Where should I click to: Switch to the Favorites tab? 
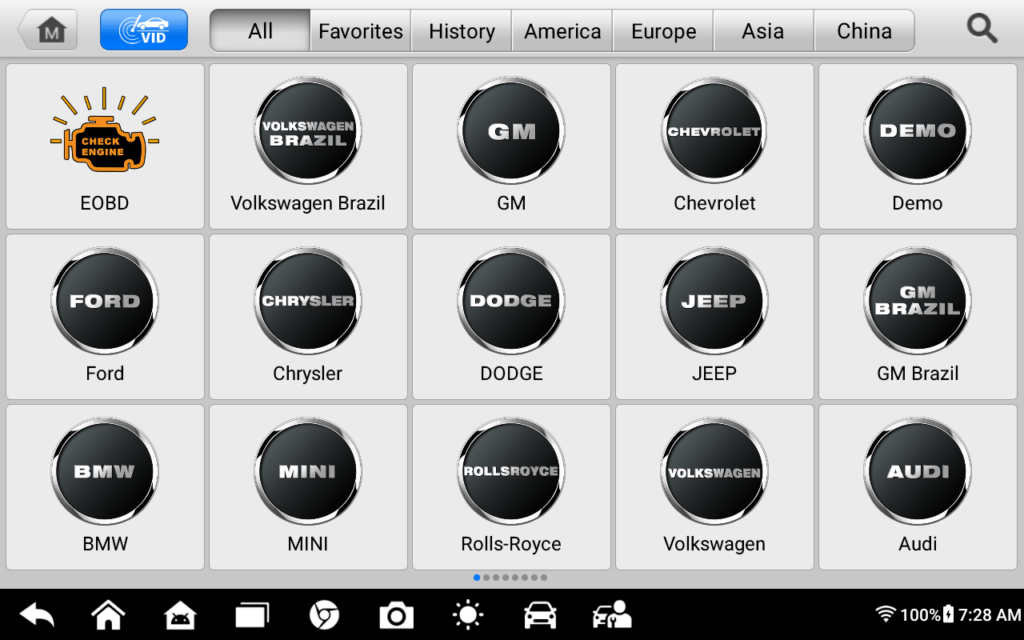pos(360,31)
